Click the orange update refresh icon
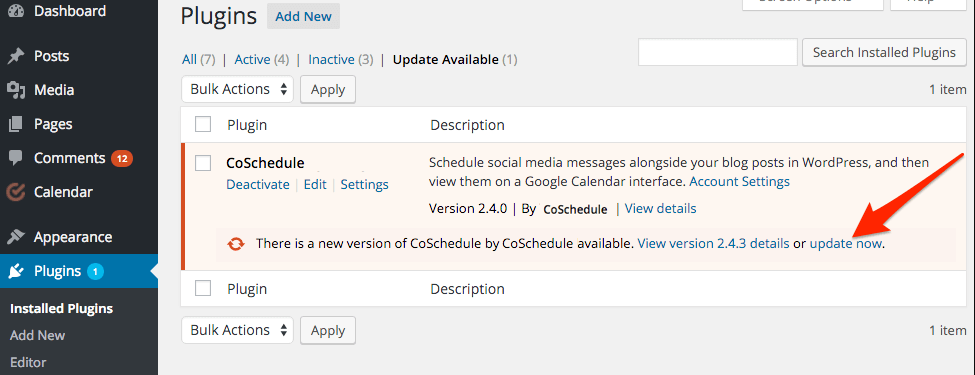This screenshot has width=975, height=375. coord(236,244)
